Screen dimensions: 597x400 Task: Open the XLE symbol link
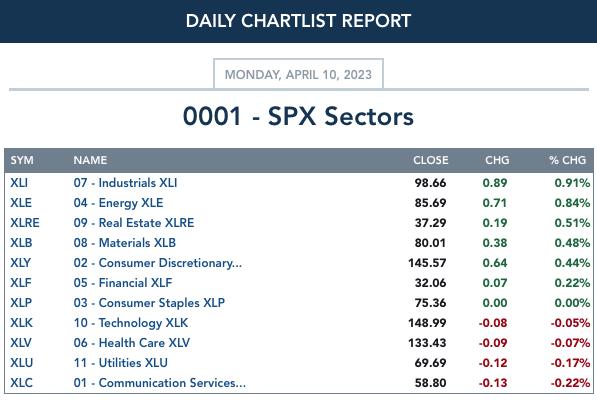point(21,203)
